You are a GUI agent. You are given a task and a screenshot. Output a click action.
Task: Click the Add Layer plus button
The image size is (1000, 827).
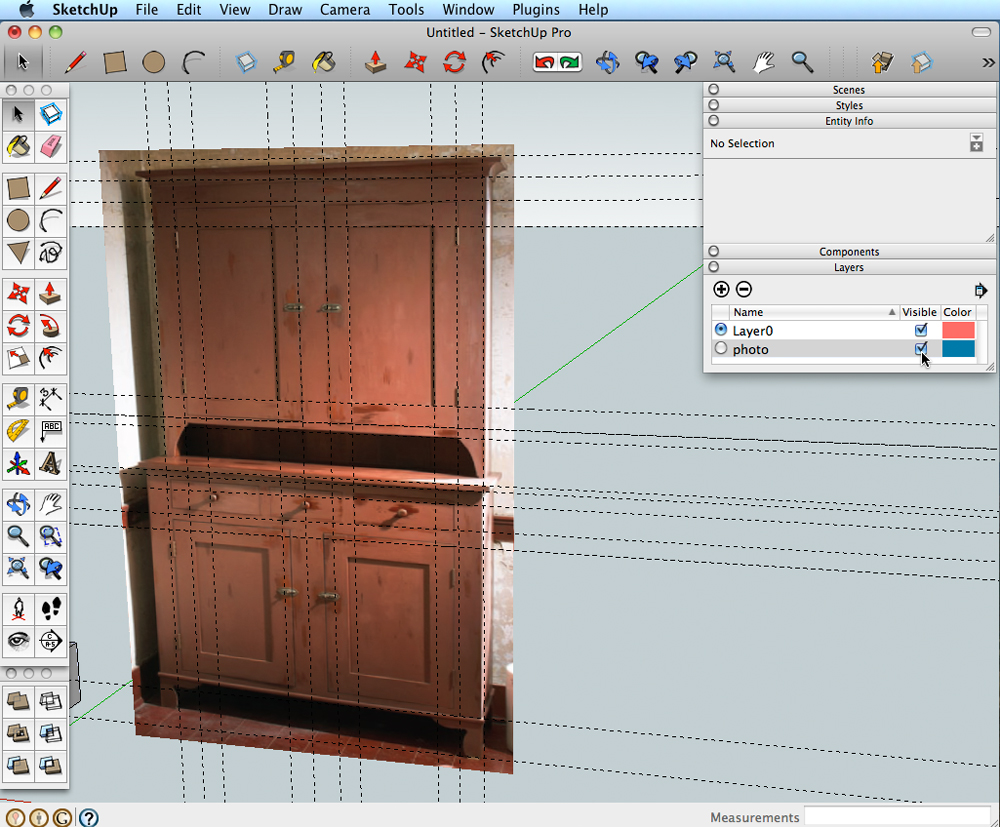coord(721,289)
